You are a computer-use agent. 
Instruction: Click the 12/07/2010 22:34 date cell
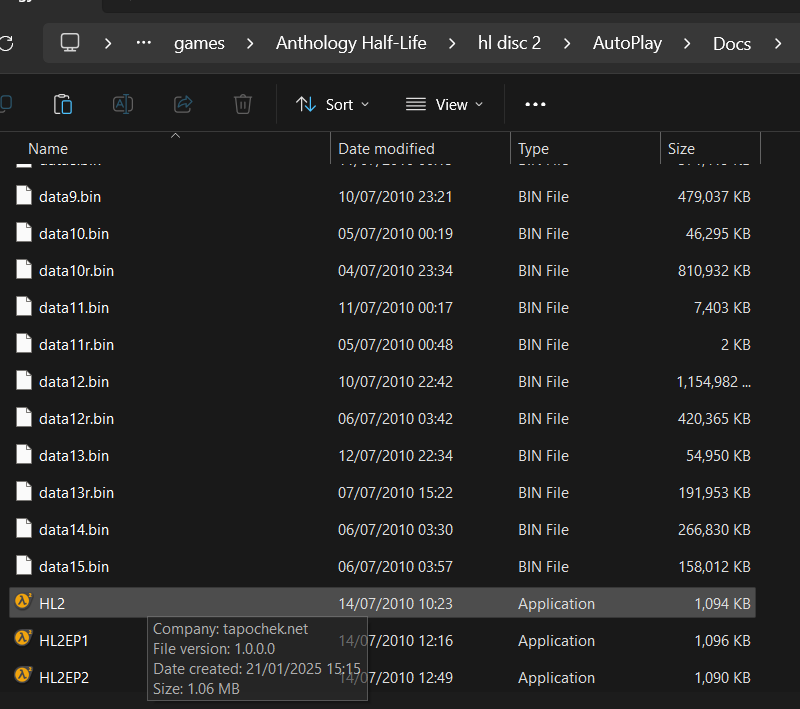point(395,455)
